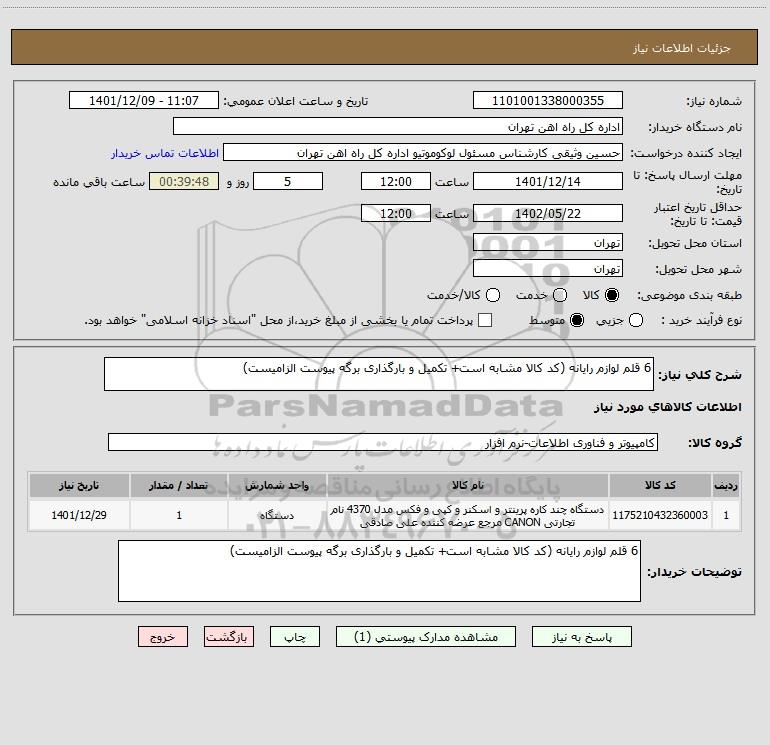770x745 pixels.
Task: Click the remaining days field showing 5
Action: [x=288, y=181]
